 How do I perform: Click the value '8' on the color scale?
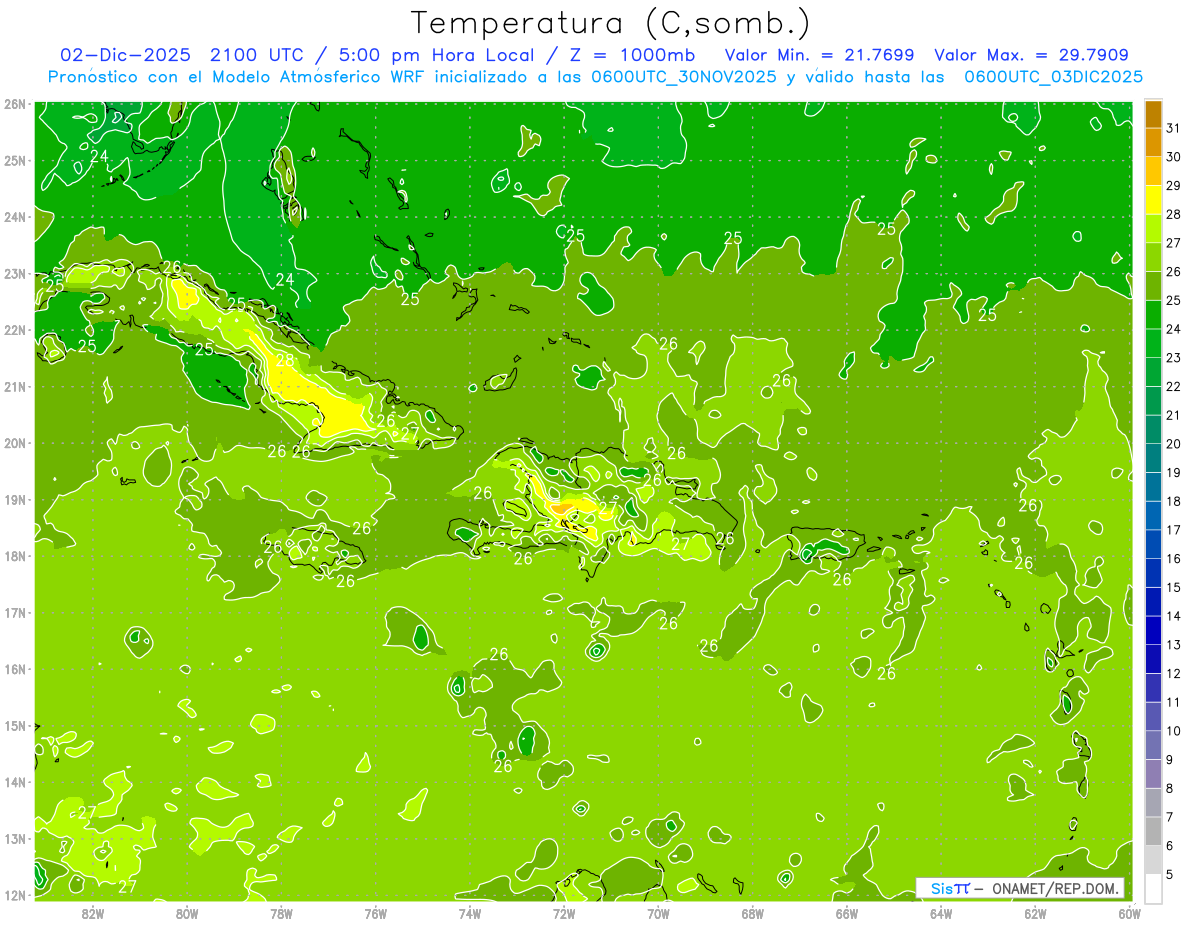click(x=1169, y=788)
